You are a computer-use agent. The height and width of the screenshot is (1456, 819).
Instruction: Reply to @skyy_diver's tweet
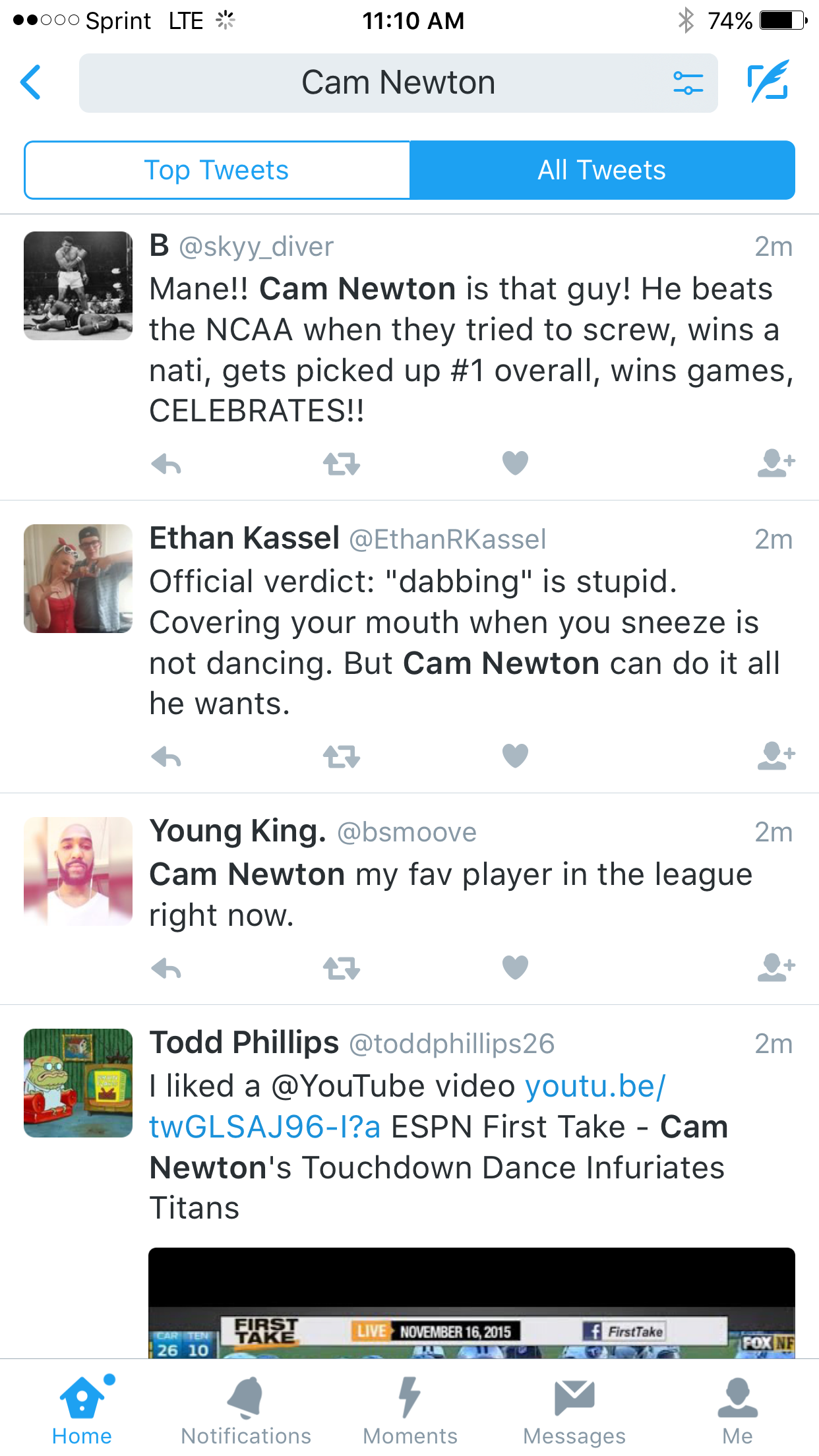166,464
